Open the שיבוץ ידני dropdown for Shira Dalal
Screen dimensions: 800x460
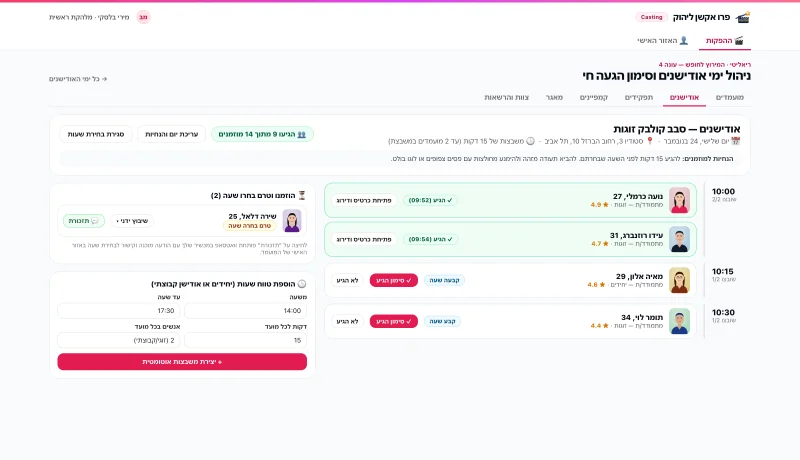click(132, 221)
